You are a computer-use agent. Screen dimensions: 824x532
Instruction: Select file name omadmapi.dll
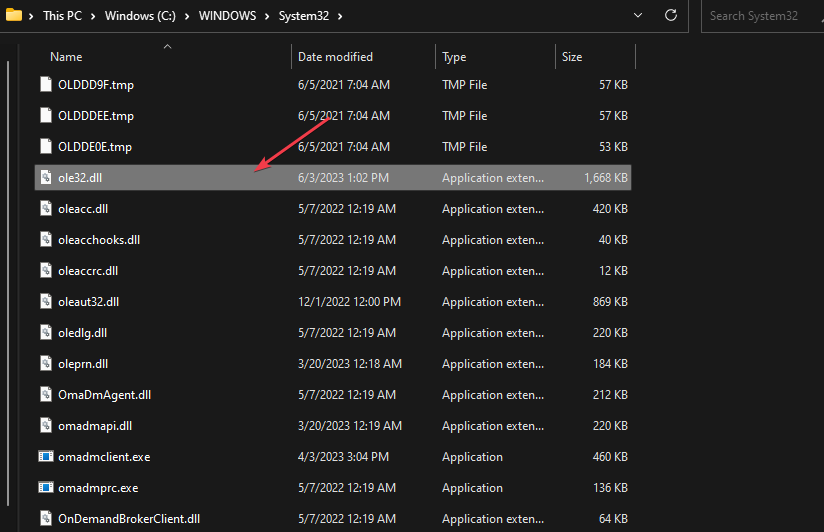click(x=95, y=426)
